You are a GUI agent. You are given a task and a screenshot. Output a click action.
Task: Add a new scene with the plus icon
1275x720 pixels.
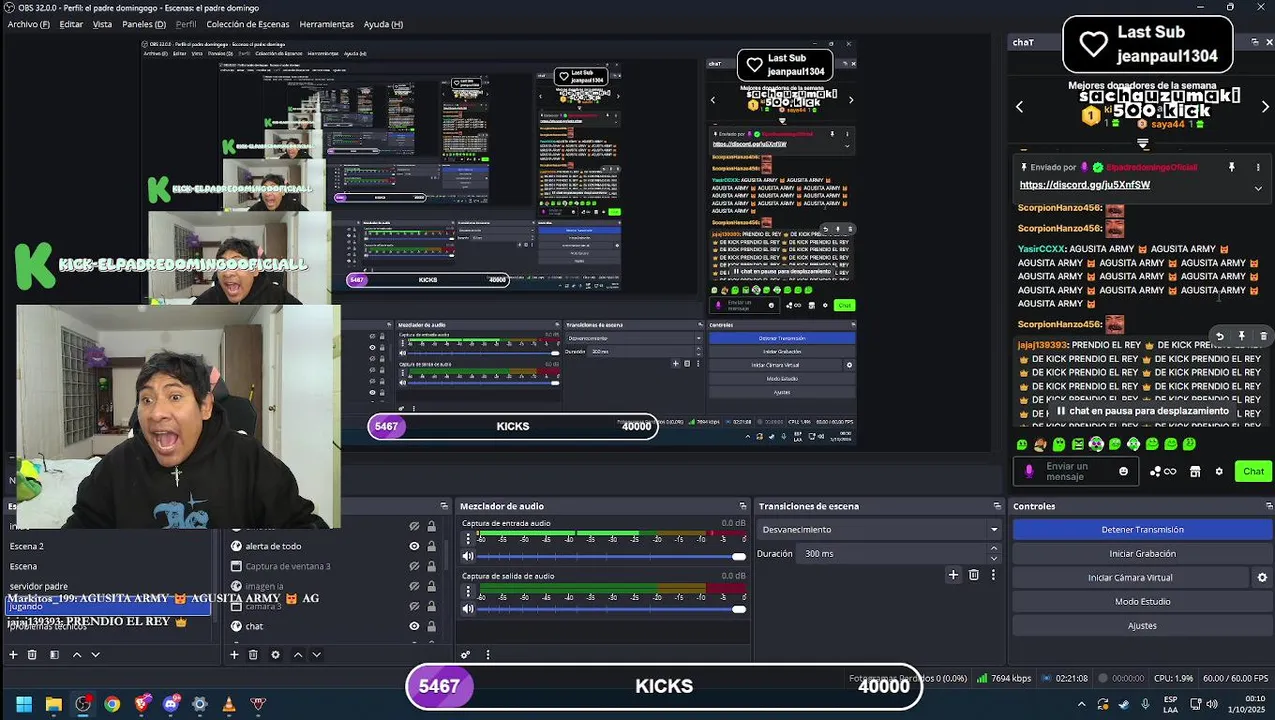coord(13,655)
